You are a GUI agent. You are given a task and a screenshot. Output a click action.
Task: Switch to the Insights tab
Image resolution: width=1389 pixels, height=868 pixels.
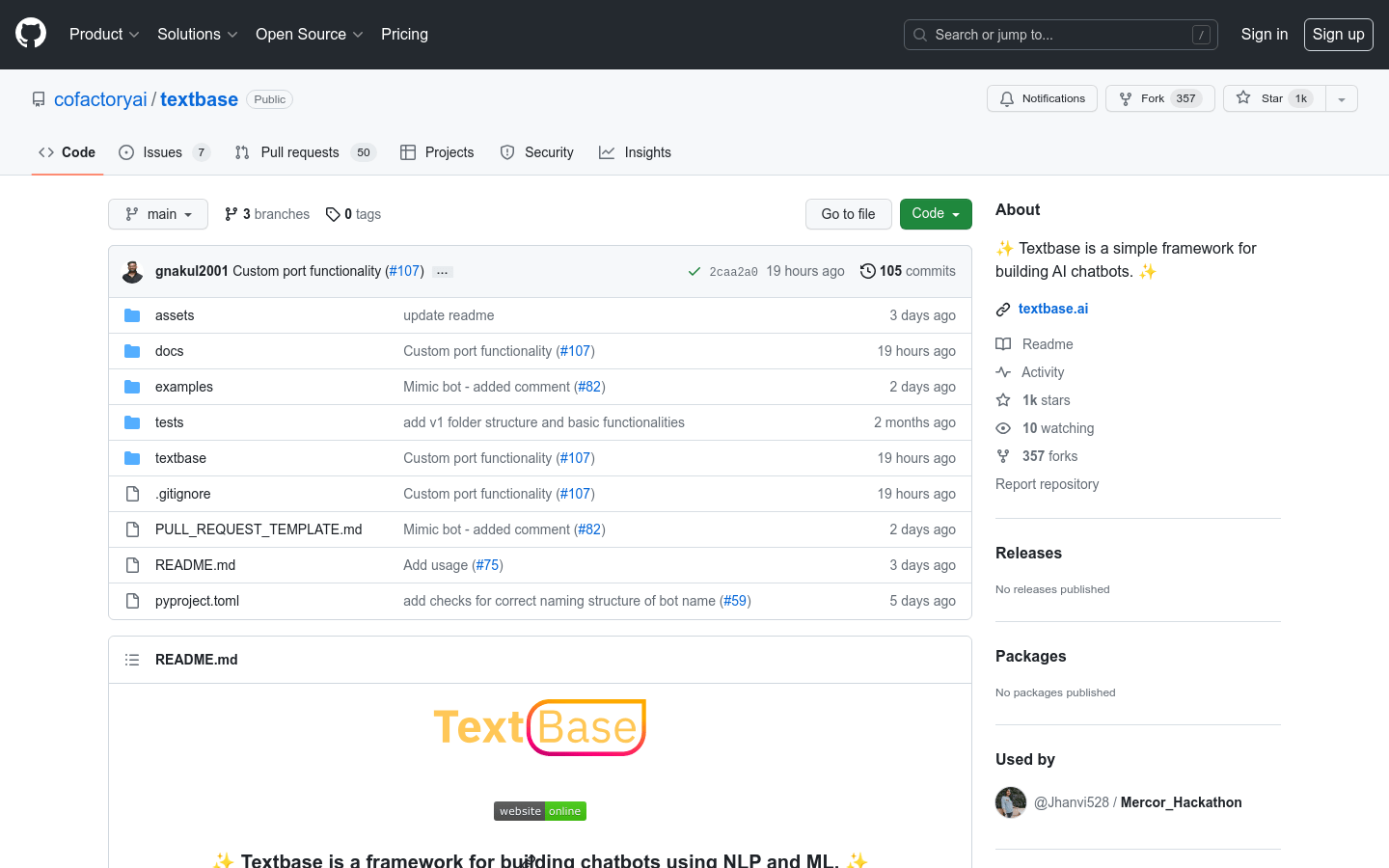coord(635,152)
